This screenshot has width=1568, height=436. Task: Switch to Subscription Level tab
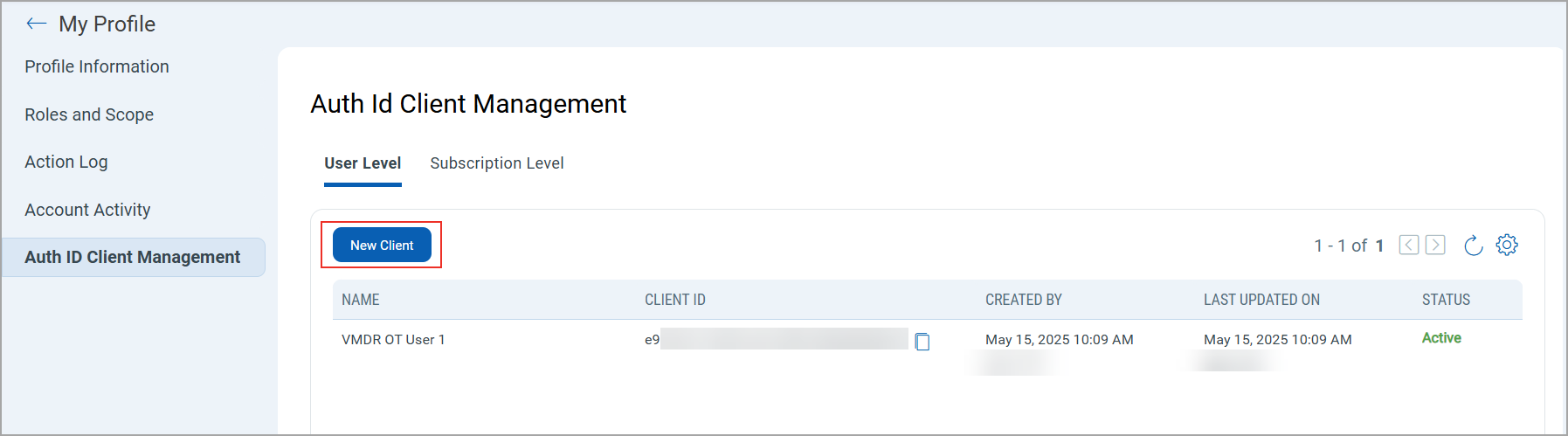coord(496,163)
